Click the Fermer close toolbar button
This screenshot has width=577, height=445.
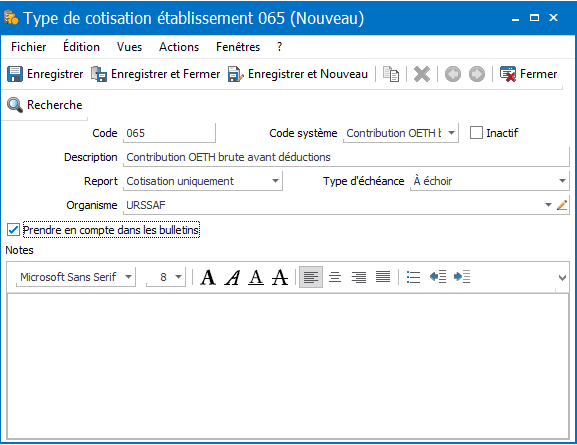pyautogui.click(x=528, y=74)
